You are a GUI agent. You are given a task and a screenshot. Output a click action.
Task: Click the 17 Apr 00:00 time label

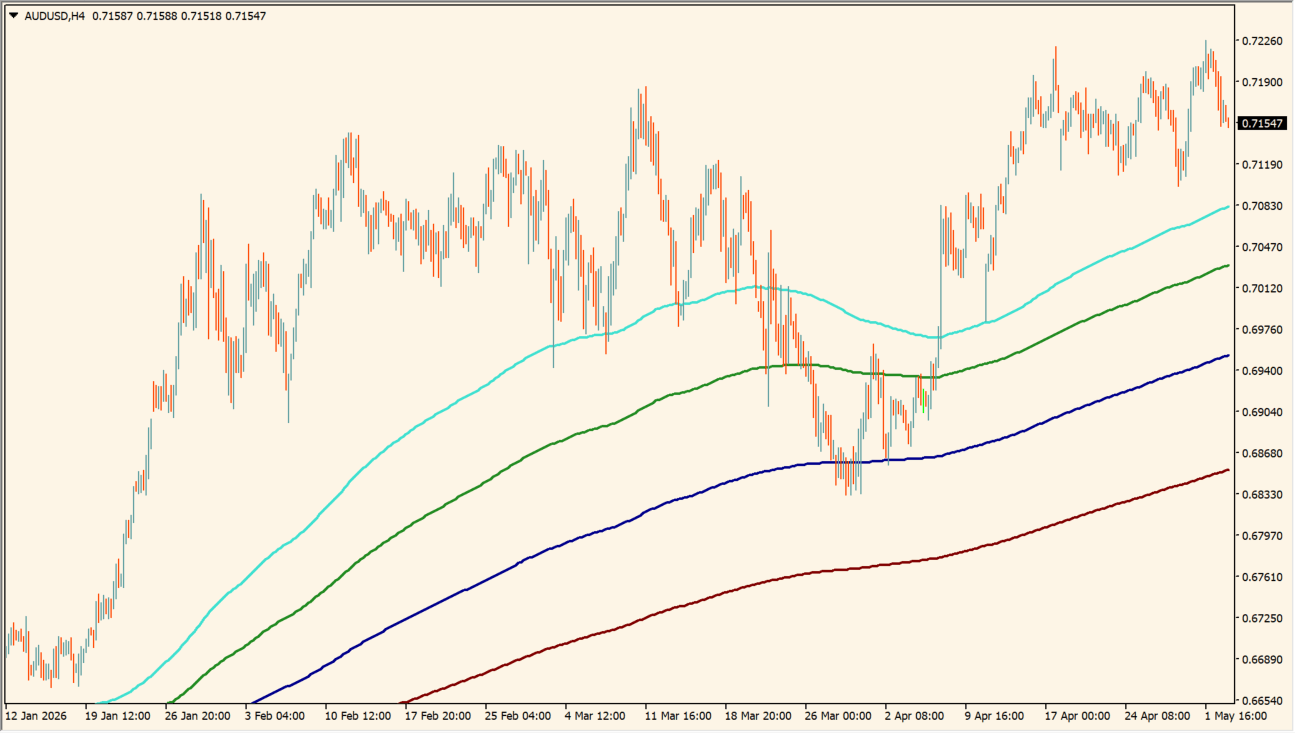click(1077, 717)
